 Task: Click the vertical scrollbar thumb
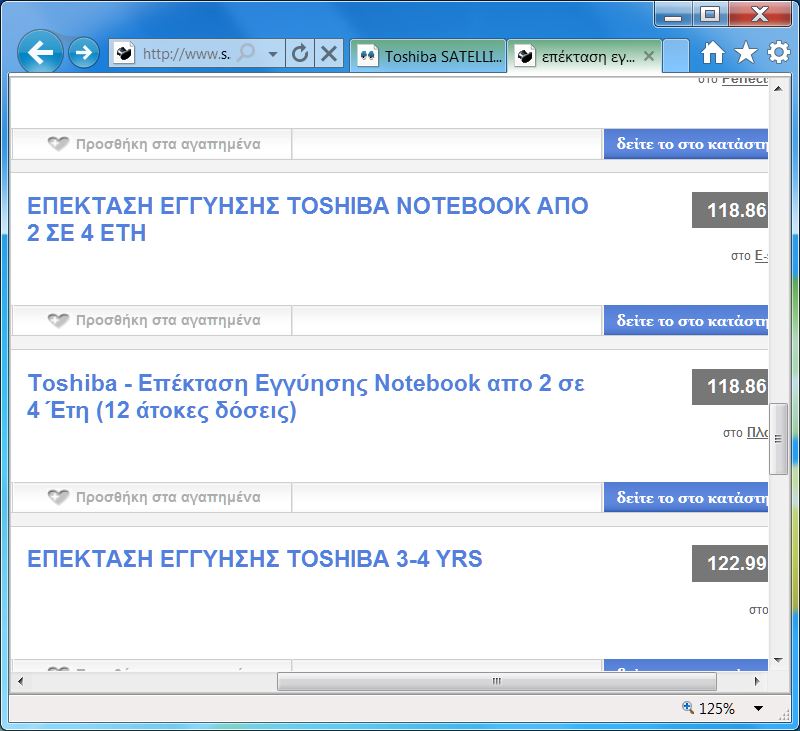point(778,439)
